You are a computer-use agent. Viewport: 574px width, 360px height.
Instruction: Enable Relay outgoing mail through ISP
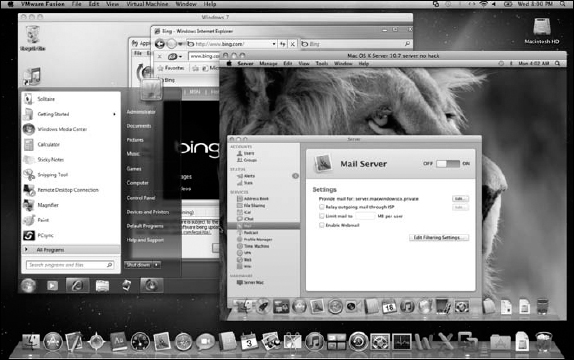321,207
